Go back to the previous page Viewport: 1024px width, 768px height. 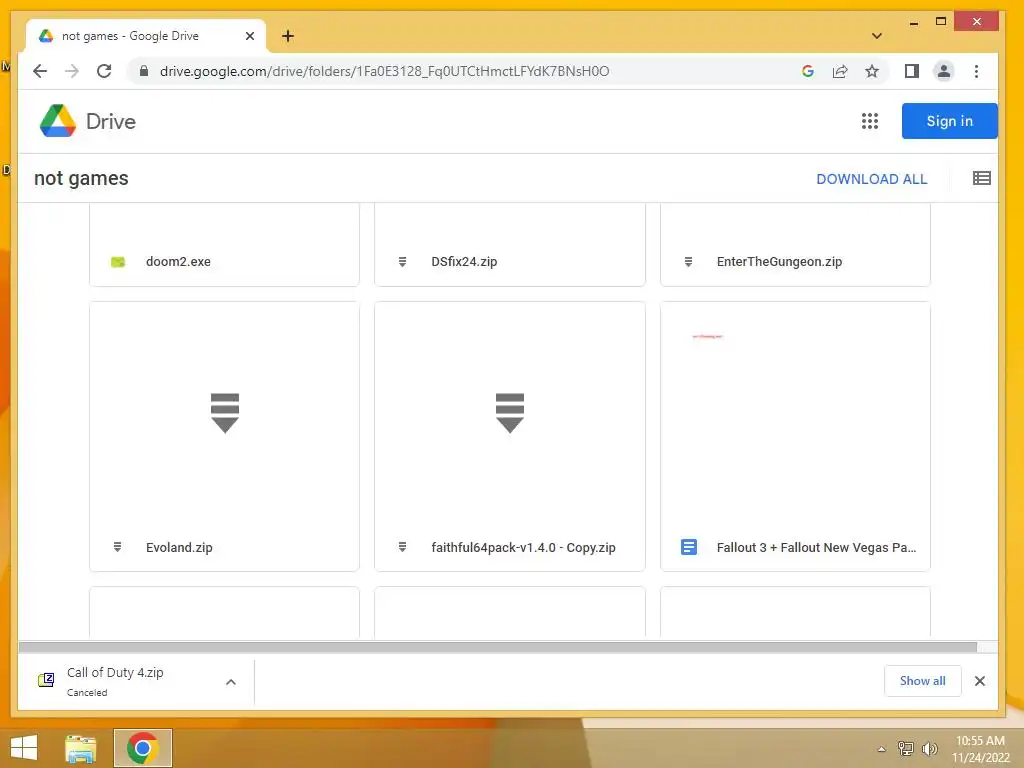point(40,71)
